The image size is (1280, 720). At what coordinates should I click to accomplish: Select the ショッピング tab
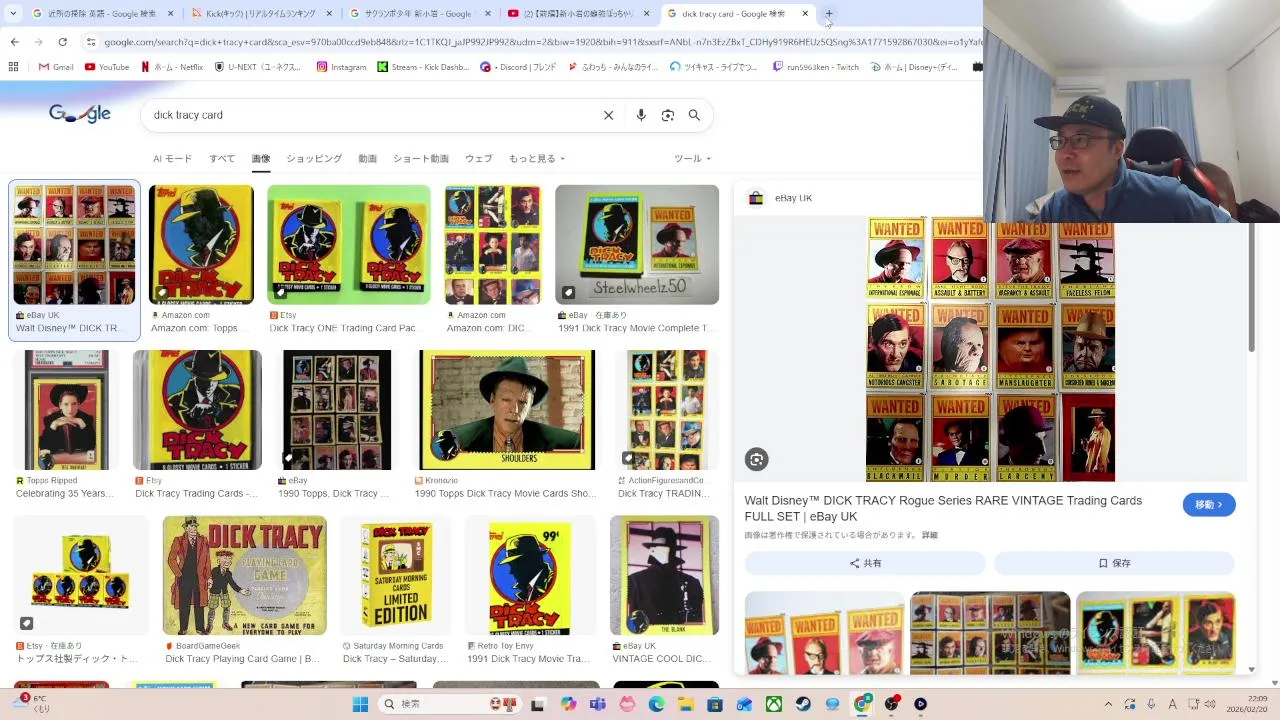click(x=314, y=159)
